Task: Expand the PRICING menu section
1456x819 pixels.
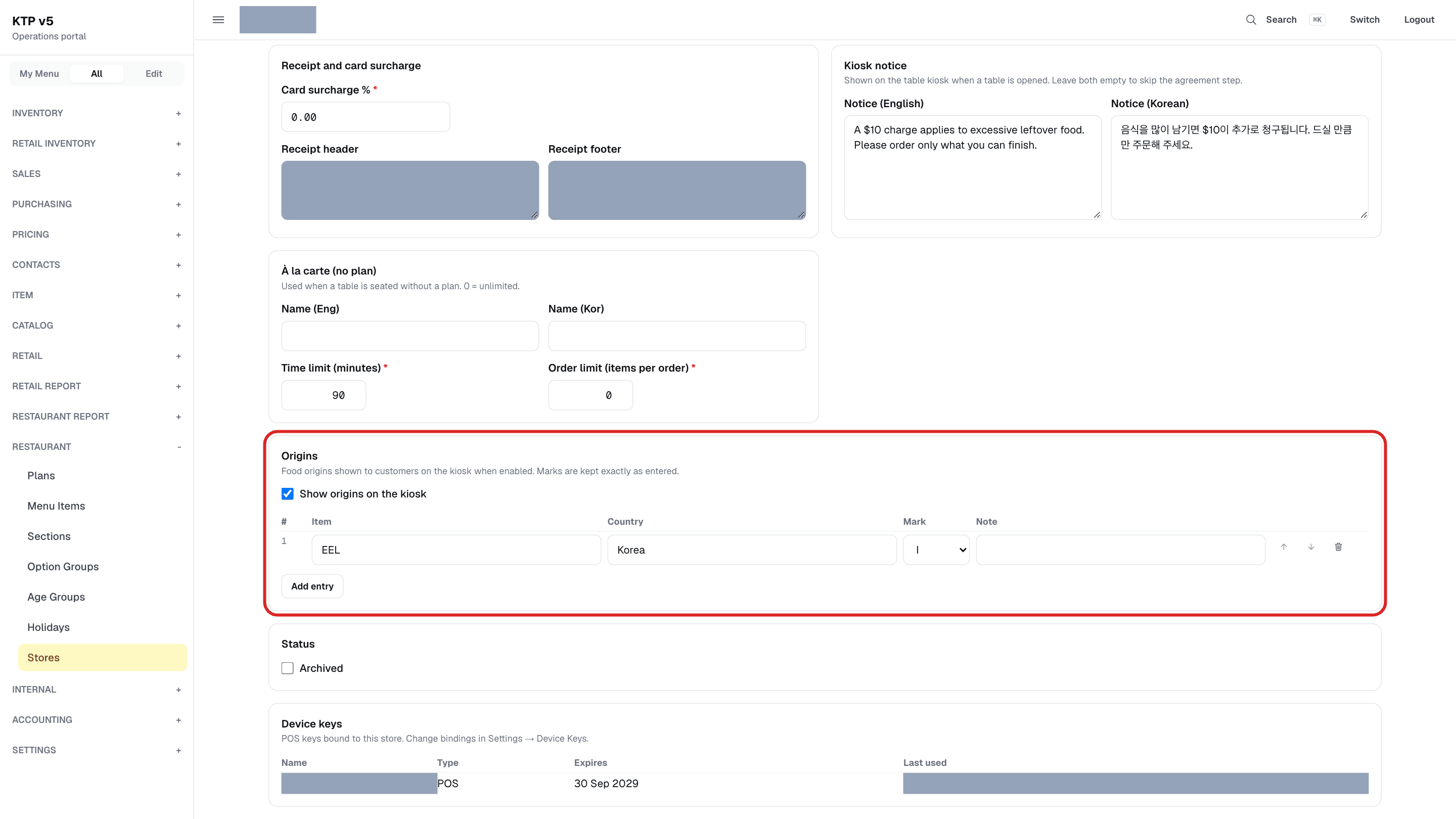Action: tap(97, 235)
